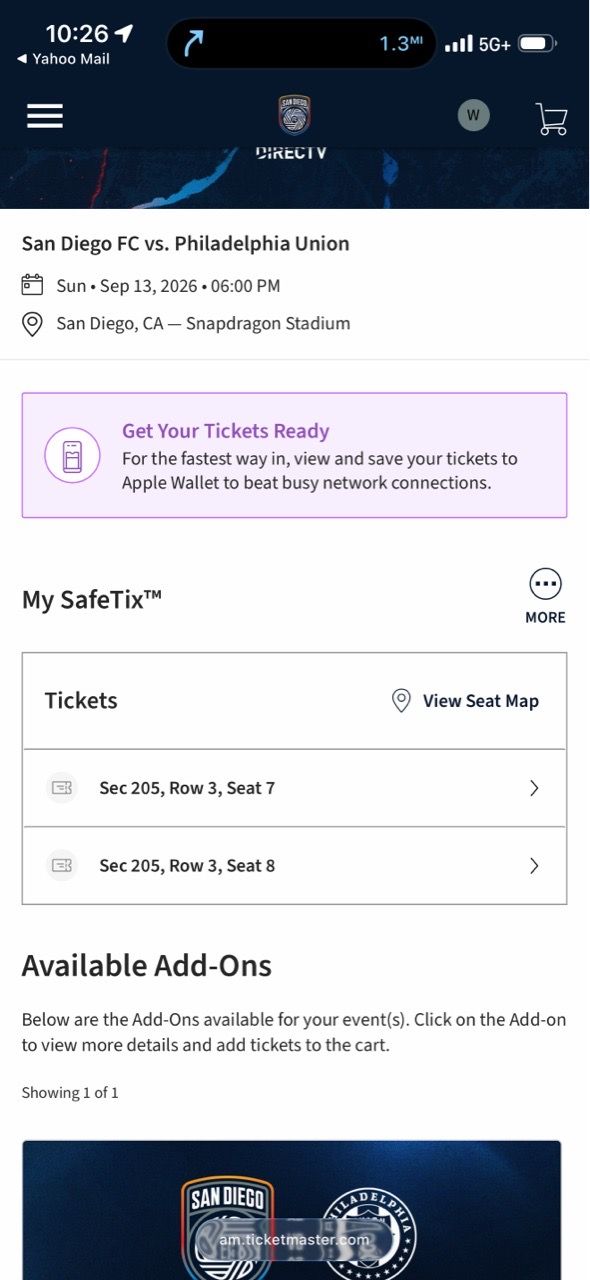Open the hamburger navigation menu
Viewport: 590px width, 1280px height.
coord(45,116)
